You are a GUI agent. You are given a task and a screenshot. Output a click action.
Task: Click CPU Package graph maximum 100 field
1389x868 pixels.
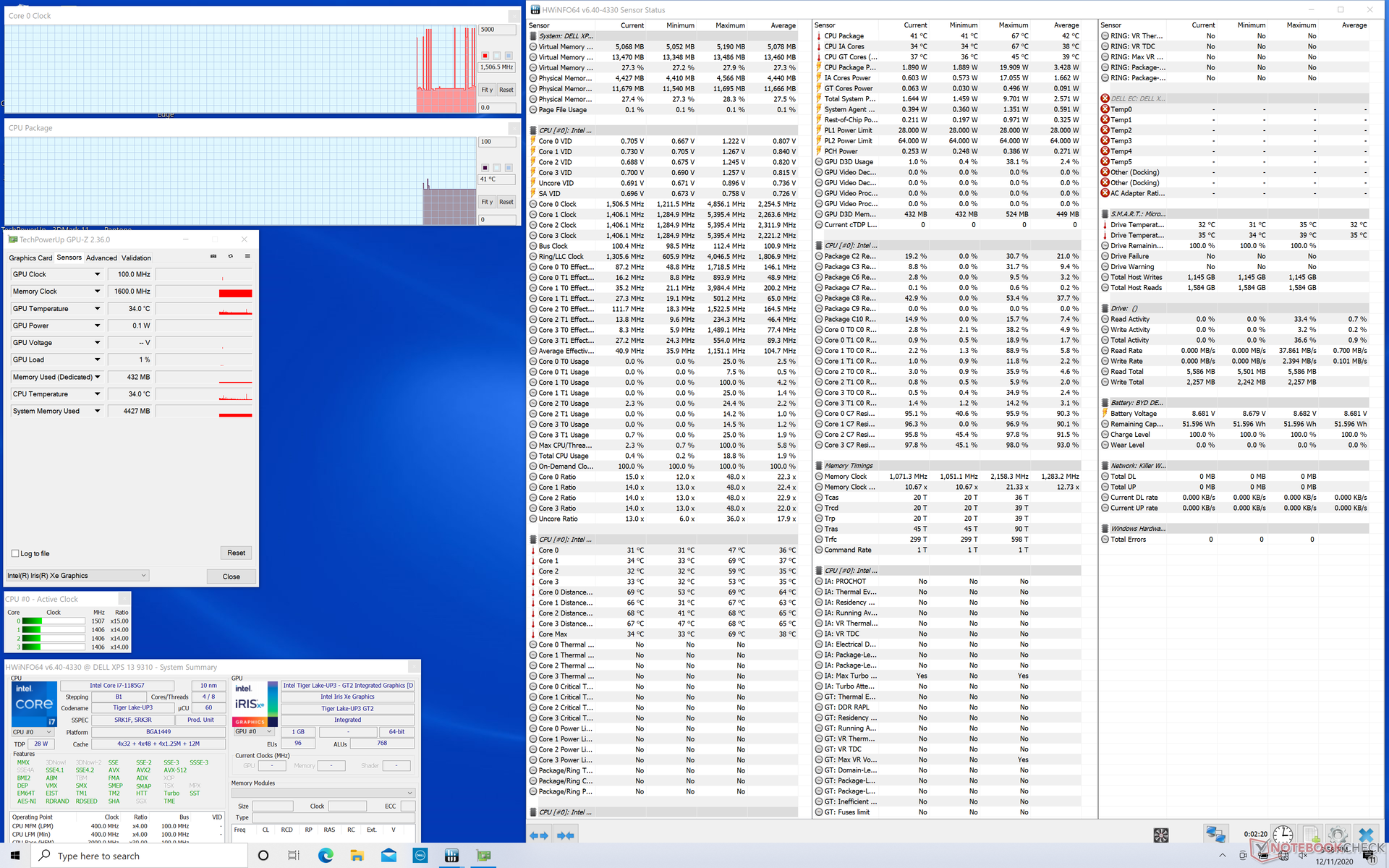pyautogui.click(x=497, y=142)
